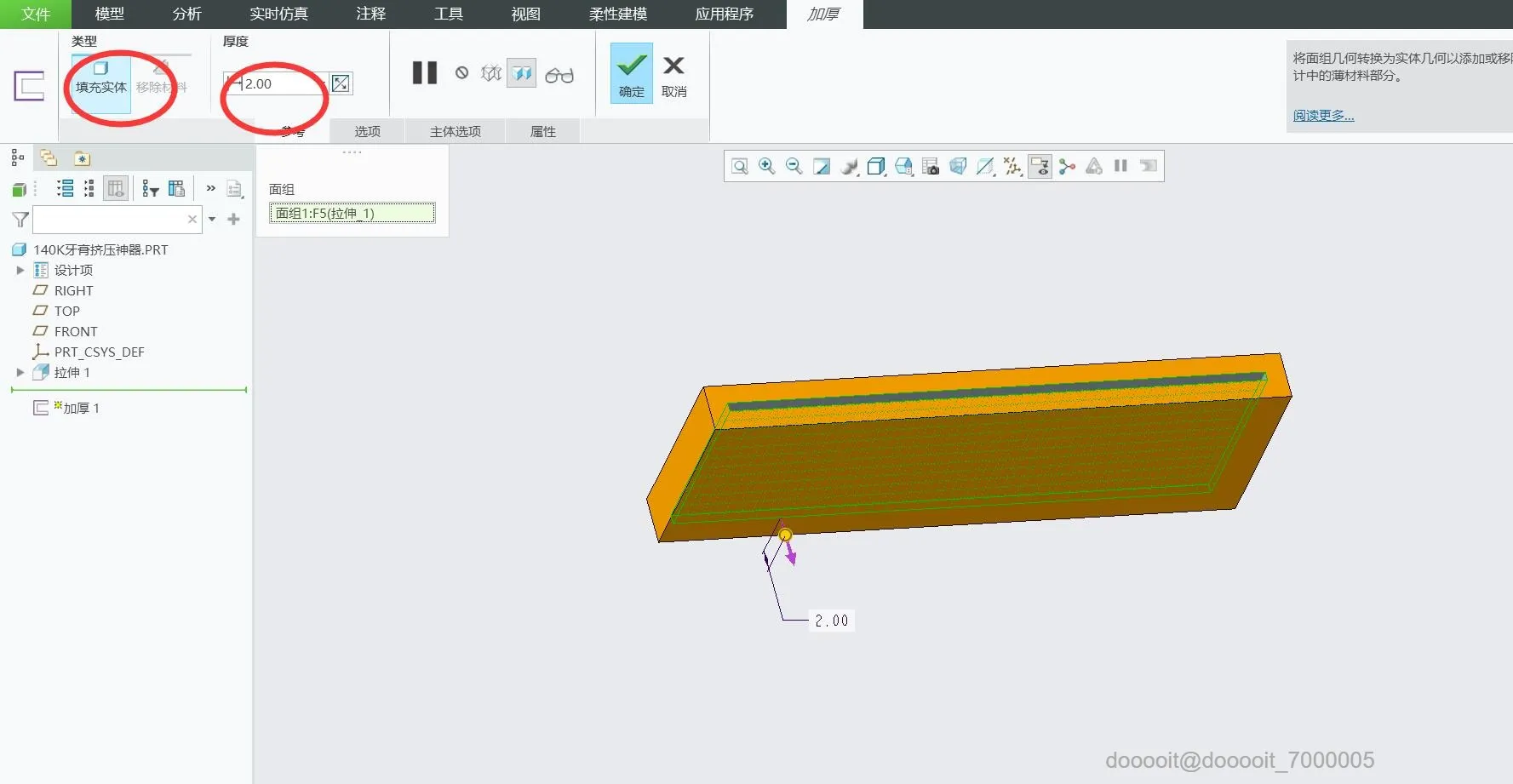Click the glasses verify preview icon
Screen dimensions: 1513x784
pyautogui.click(x=559, y=75)
